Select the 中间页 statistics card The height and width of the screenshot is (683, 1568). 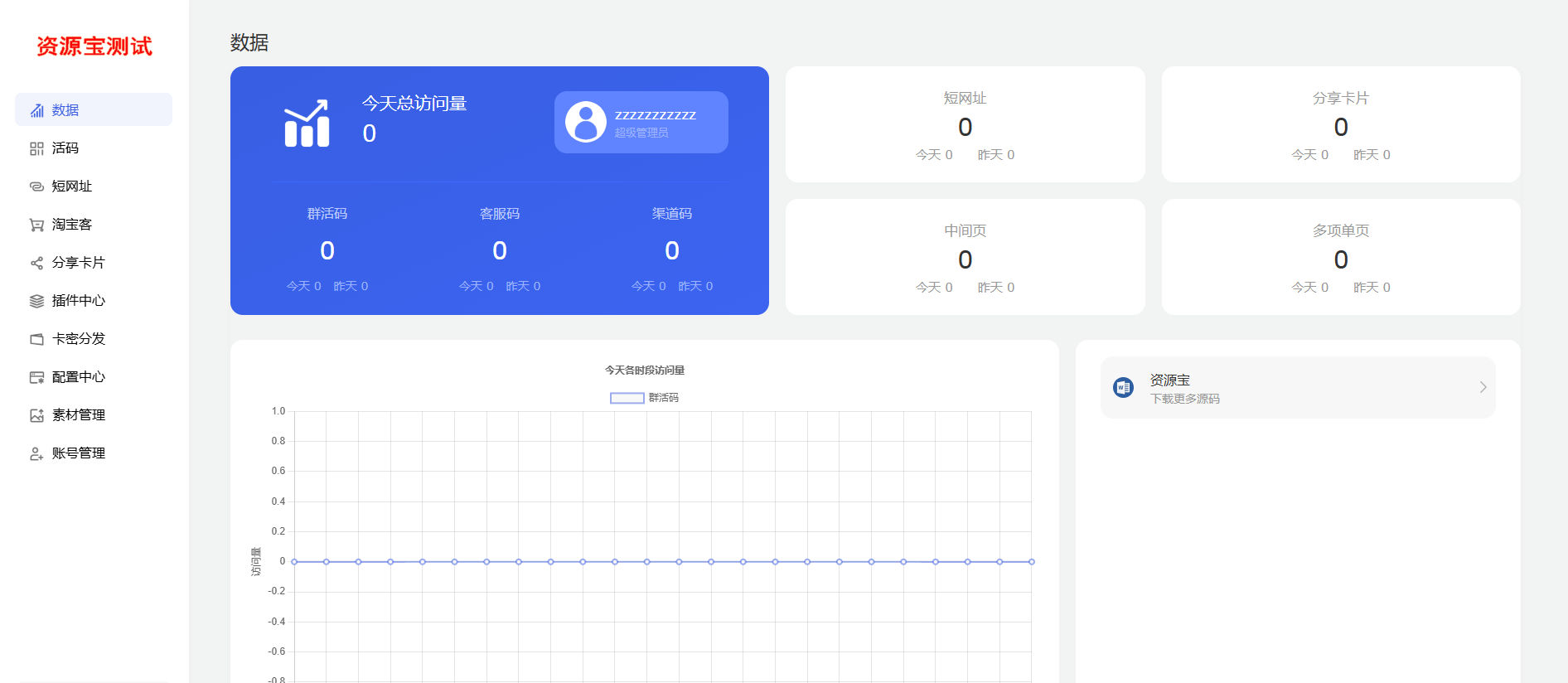(x=965, y=257)
